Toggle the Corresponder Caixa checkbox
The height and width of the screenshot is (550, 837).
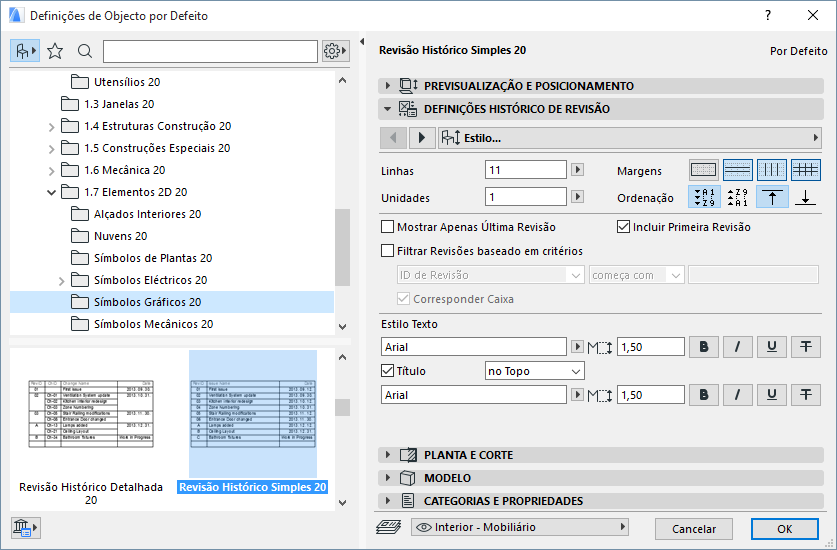[x=404, y=298]
